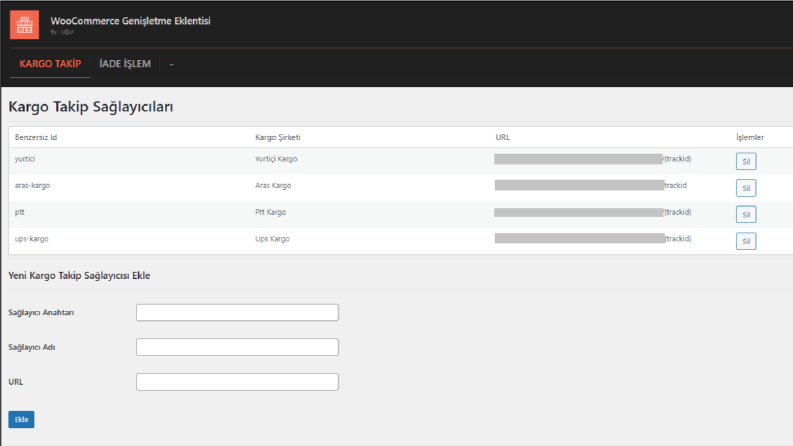Click the Ptt Kargo company name
The width and height of the screenshot is (793, 446).
click(x=271, y=212)
